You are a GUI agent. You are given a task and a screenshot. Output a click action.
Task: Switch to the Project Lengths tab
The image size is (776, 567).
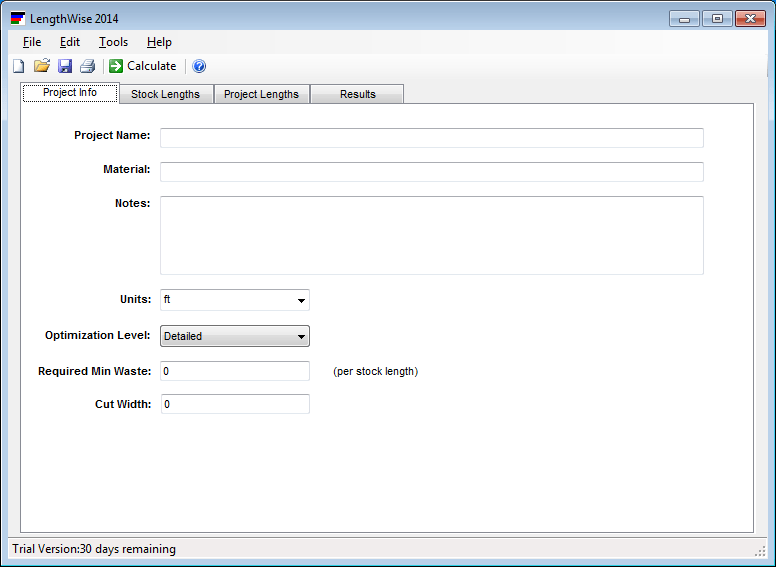point(261,94)
